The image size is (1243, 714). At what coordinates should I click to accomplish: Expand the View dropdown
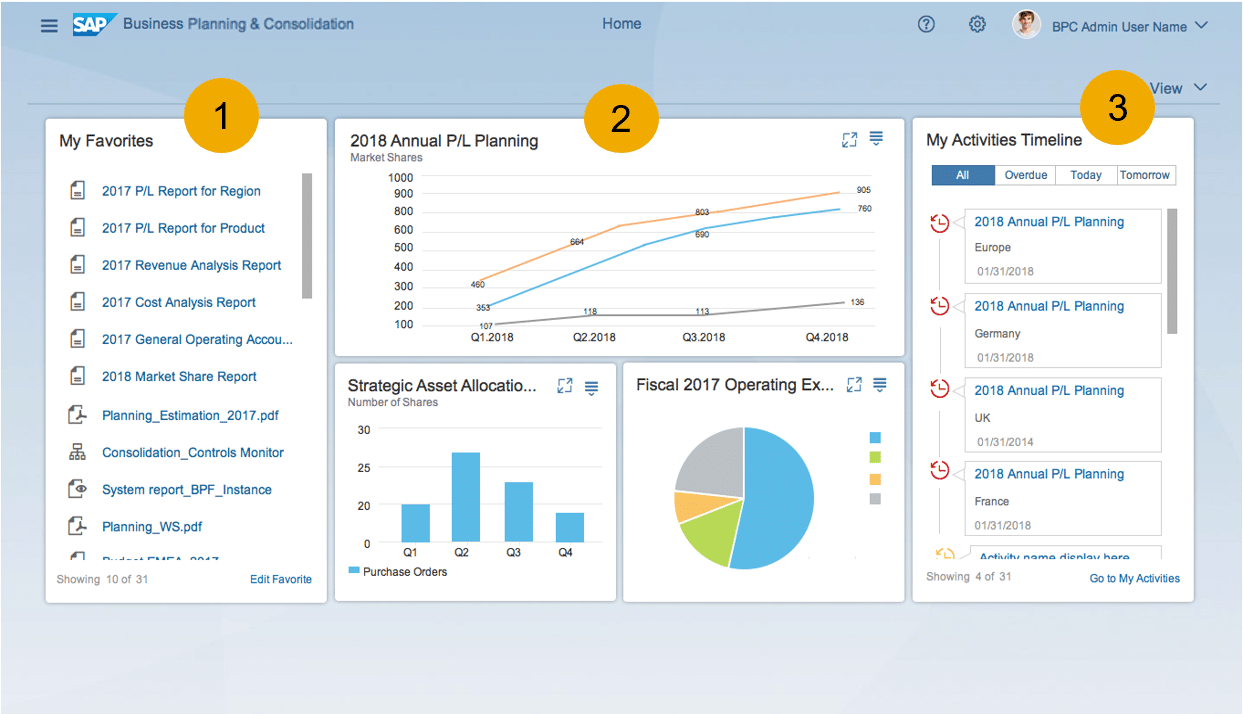1178,88
